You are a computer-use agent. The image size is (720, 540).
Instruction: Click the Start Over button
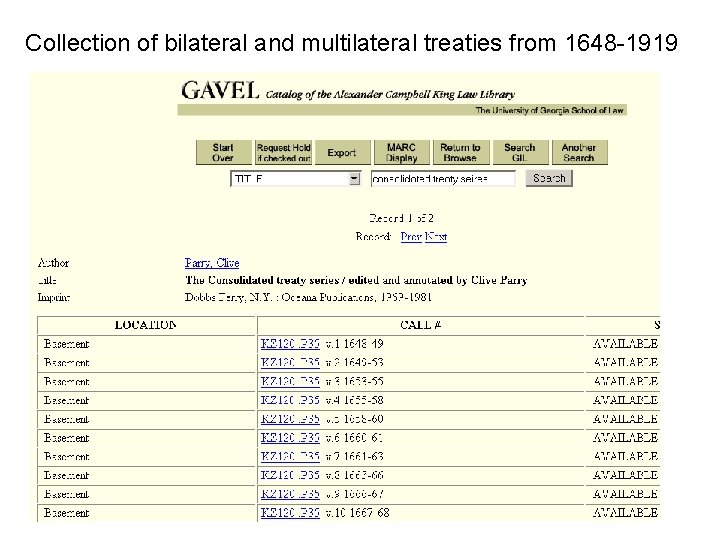[224, 152]
